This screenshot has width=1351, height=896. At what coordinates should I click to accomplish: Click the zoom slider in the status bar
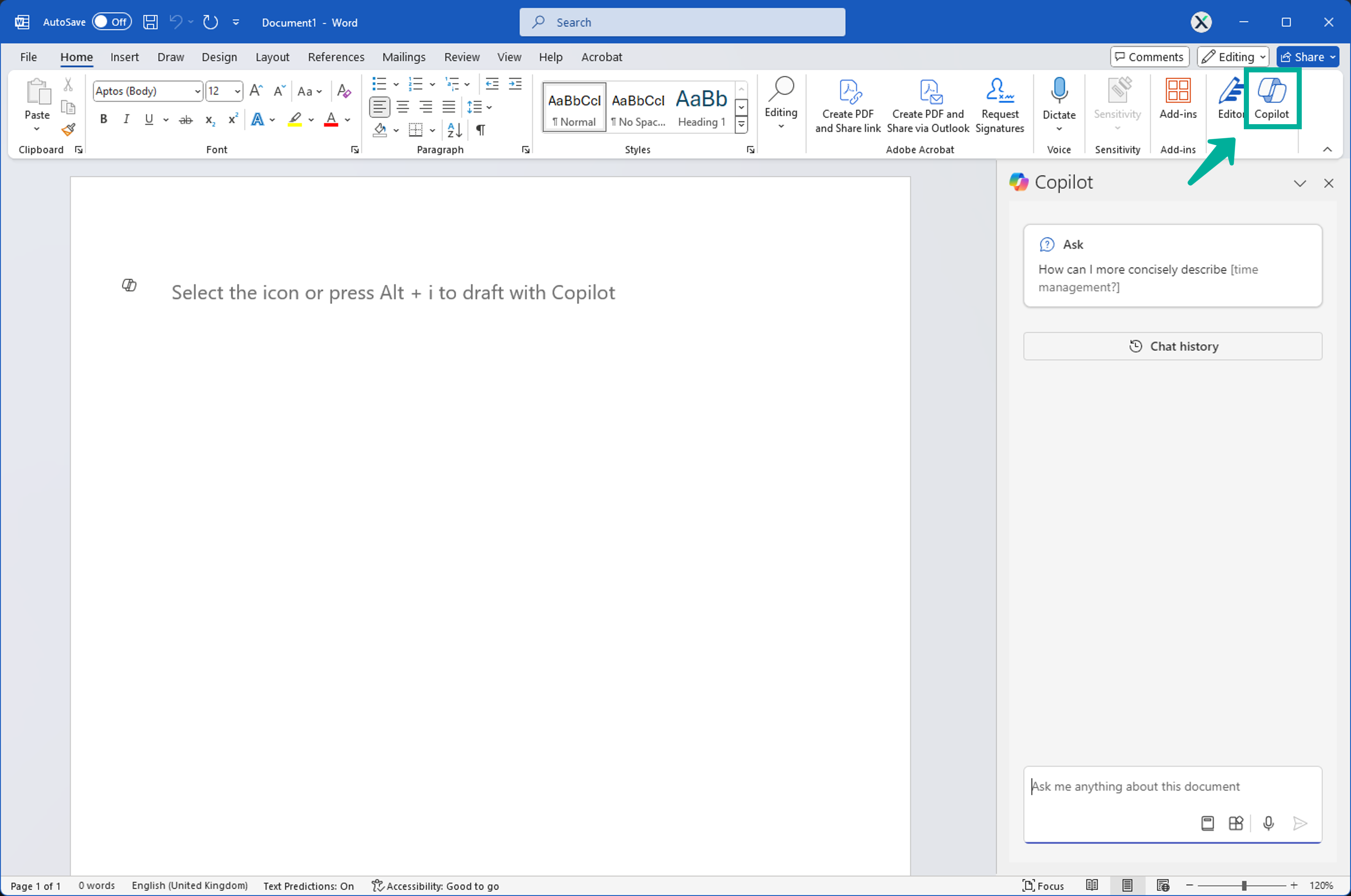1243,885
